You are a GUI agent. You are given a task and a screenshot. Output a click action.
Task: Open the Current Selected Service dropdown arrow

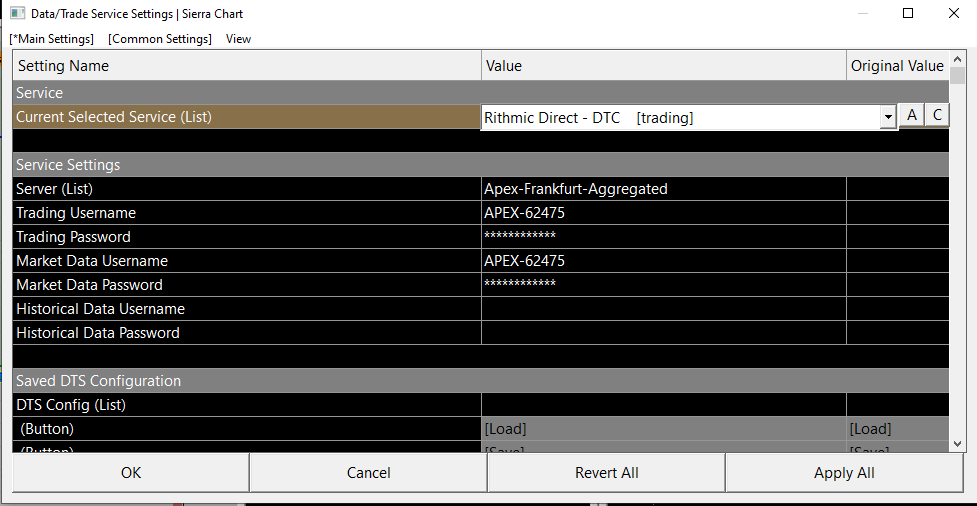coord(887,118)
